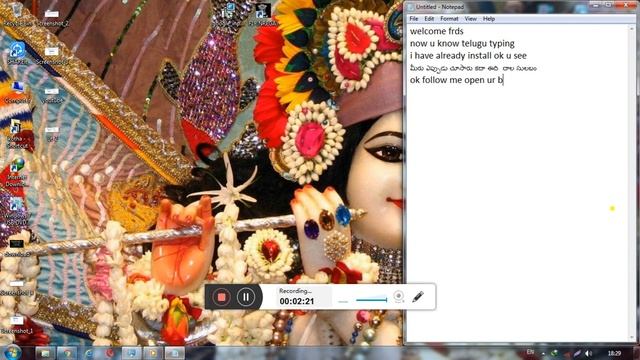Open Notepad's View menu

point(470,19)
